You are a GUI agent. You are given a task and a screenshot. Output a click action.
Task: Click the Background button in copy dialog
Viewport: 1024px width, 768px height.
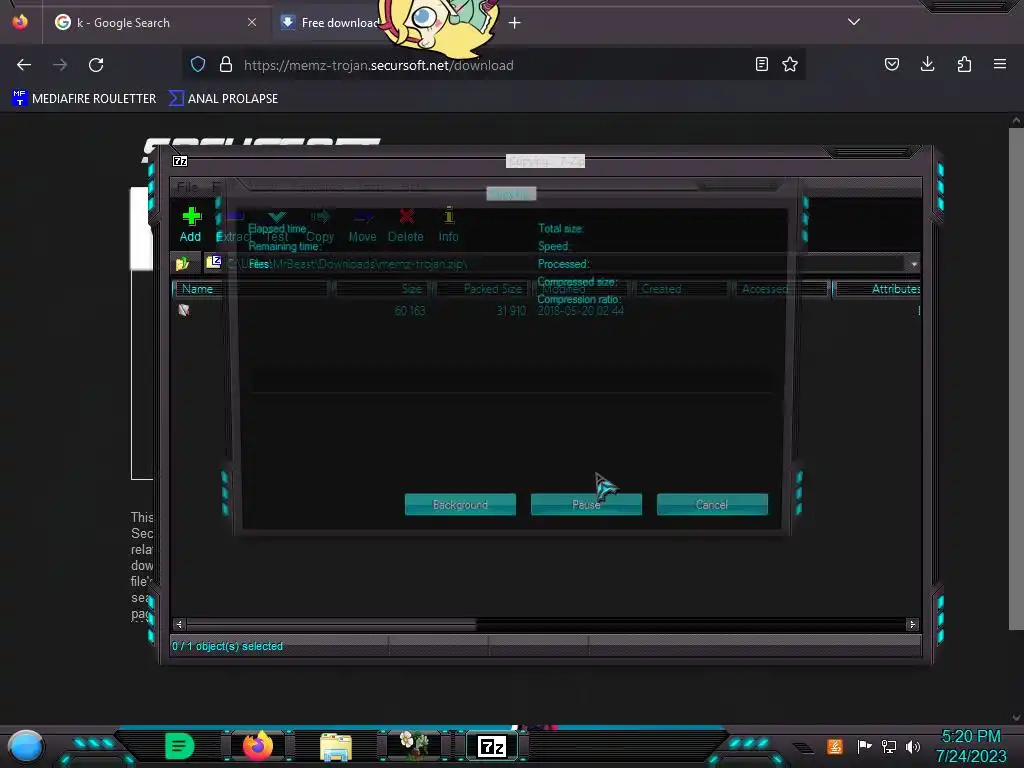coord(460,504)
